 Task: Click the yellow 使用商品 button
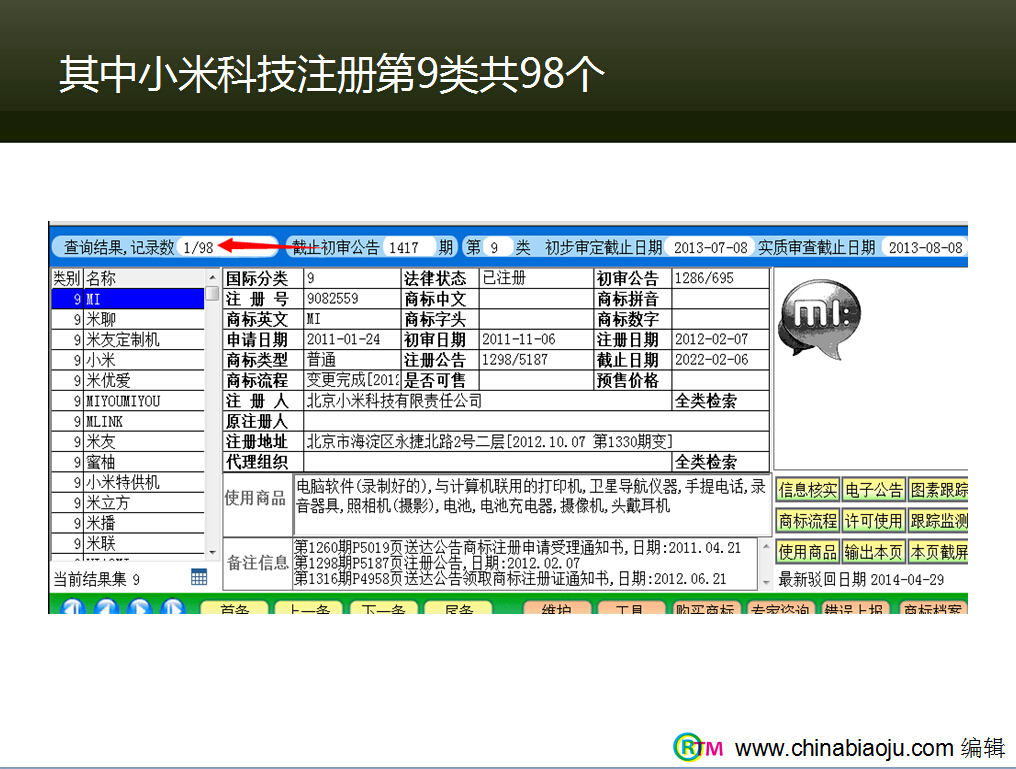(807, 552)
